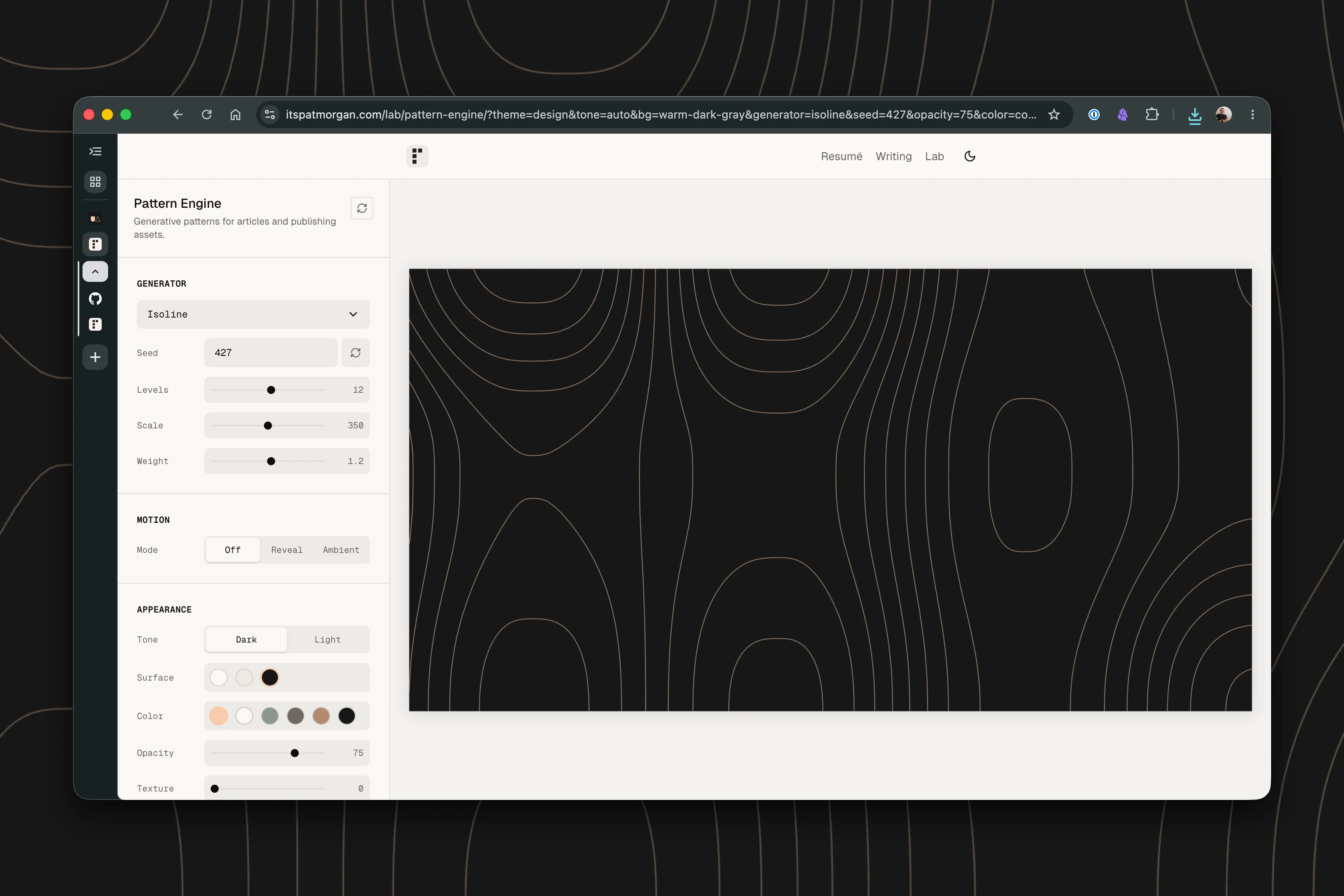Choose the peach line color swatch
This screenshot has height=896, width=1344.
(218, 716)
